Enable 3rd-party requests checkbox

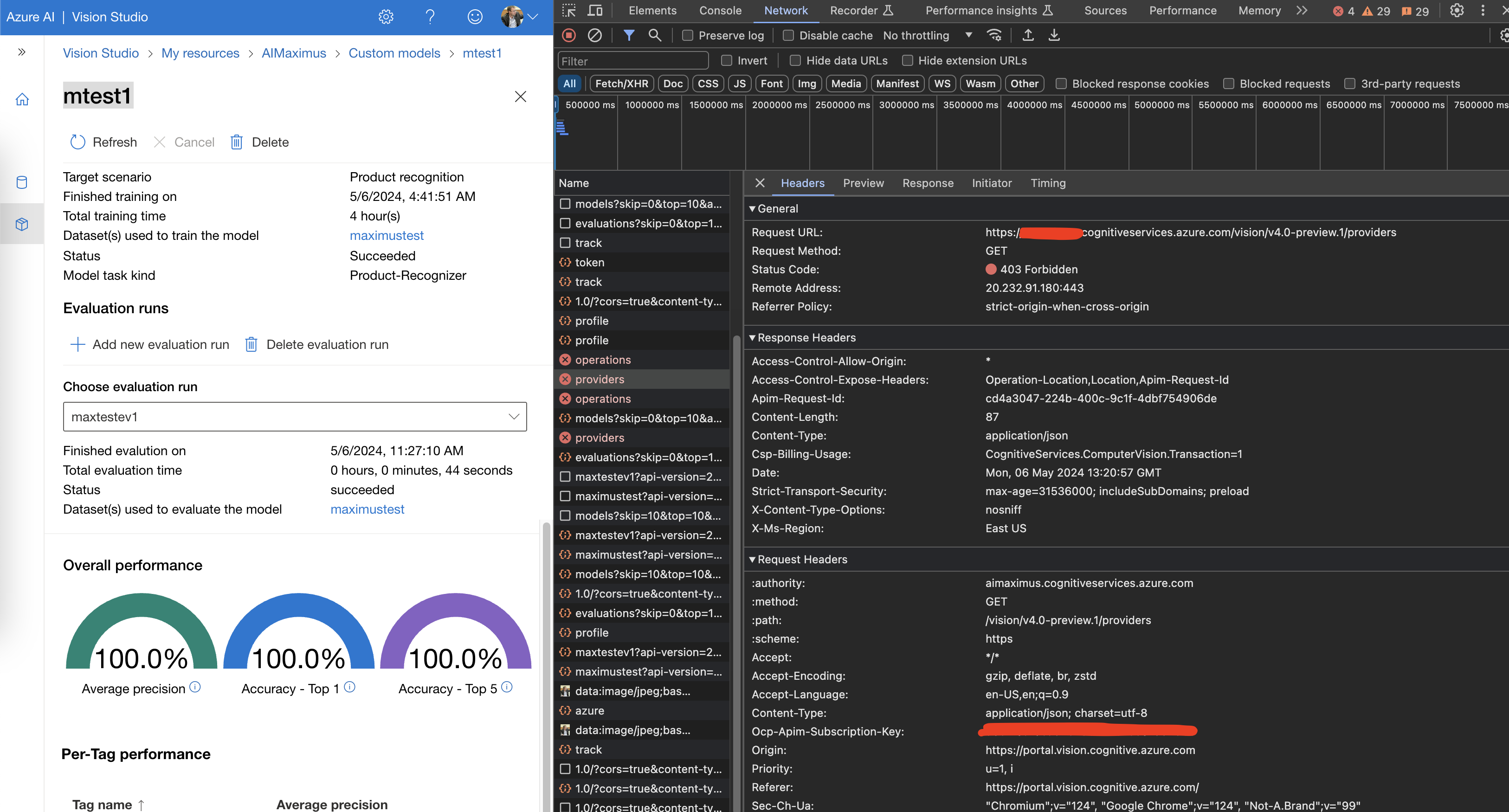[x=1350, y=84]
